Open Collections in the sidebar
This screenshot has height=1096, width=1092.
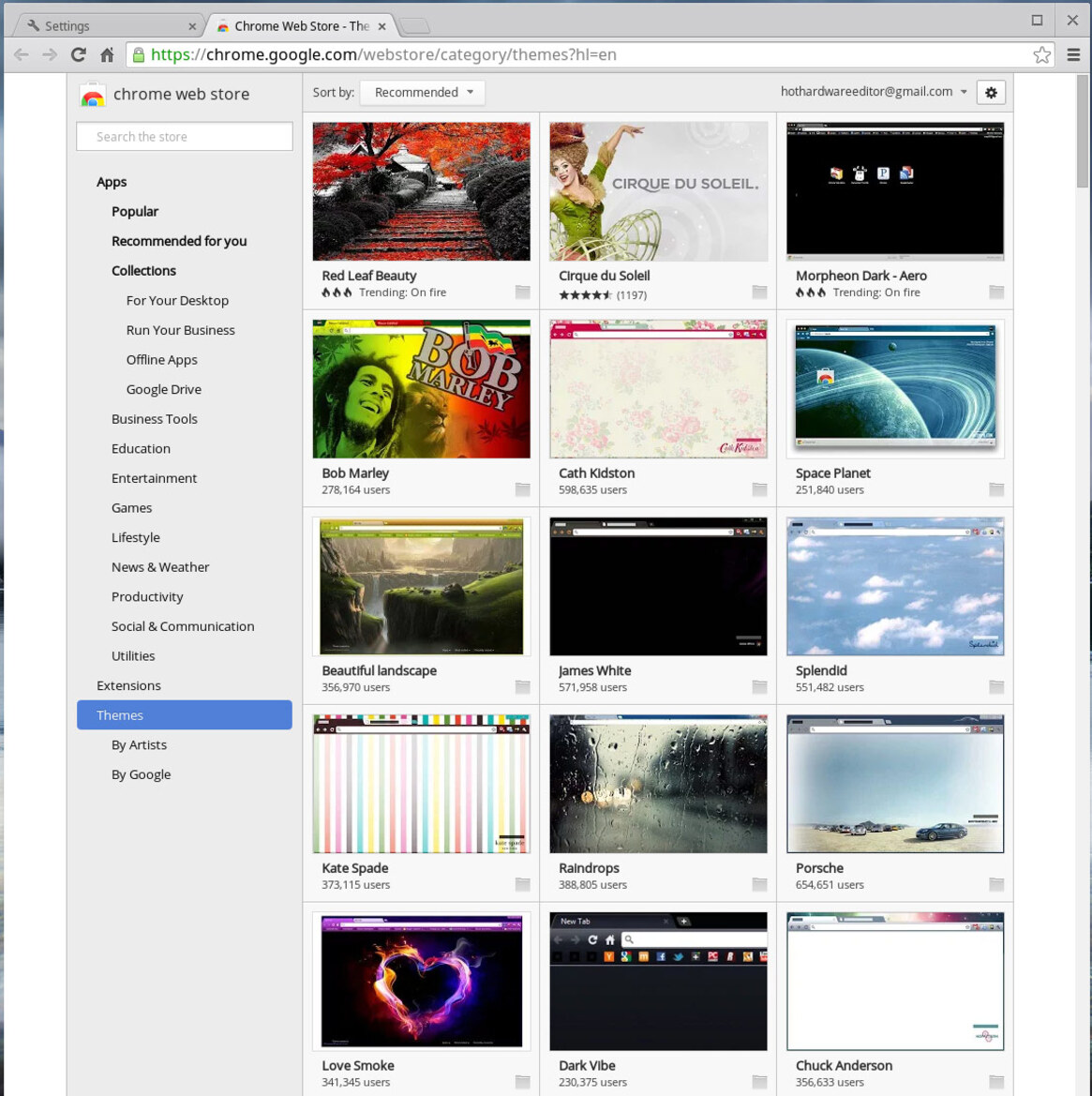click(144, 271)
